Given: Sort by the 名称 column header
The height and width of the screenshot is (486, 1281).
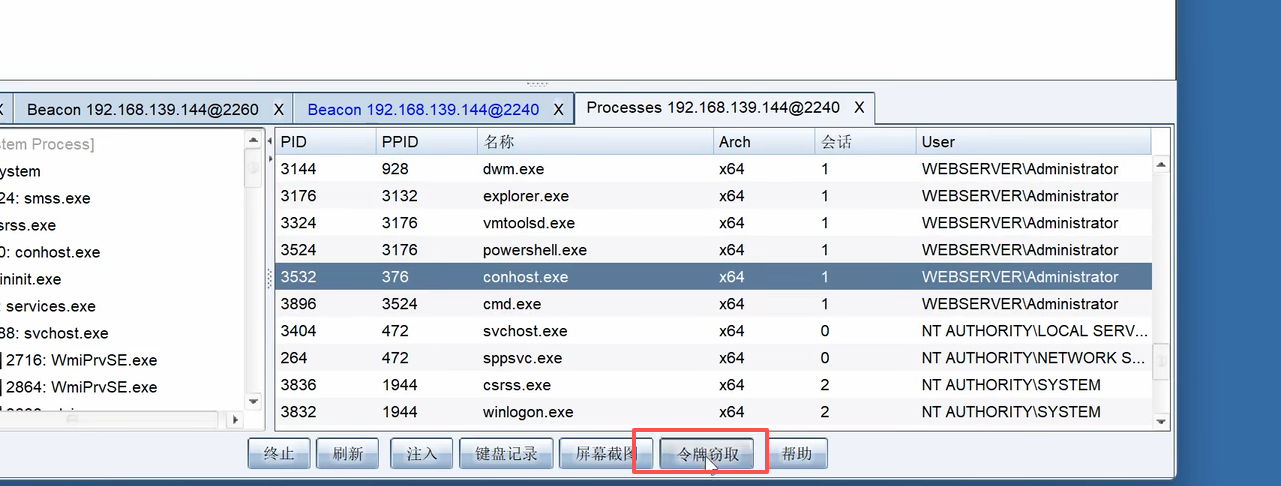Looking at the screenshot, I should pyautogui.click(x=595, y=142).
